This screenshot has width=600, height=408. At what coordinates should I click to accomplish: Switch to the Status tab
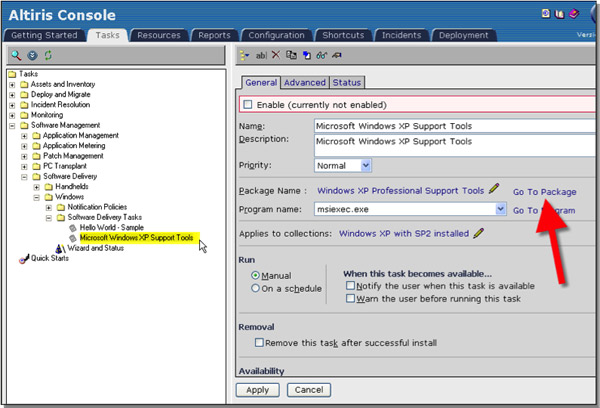[x=347, y=83]
